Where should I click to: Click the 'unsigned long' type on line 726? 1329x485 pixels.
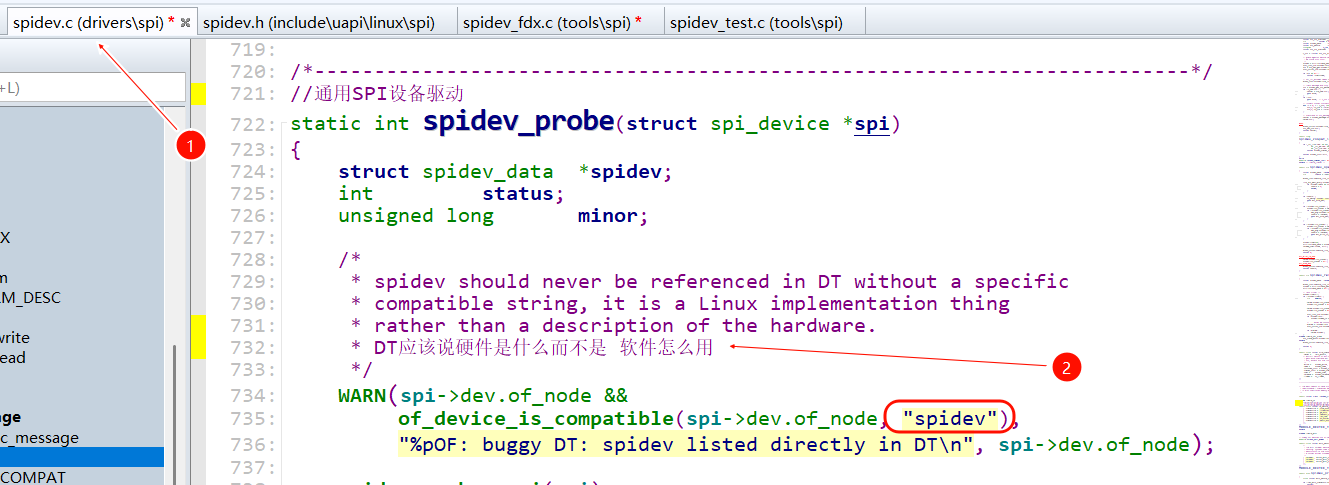[x=416, y=216]
